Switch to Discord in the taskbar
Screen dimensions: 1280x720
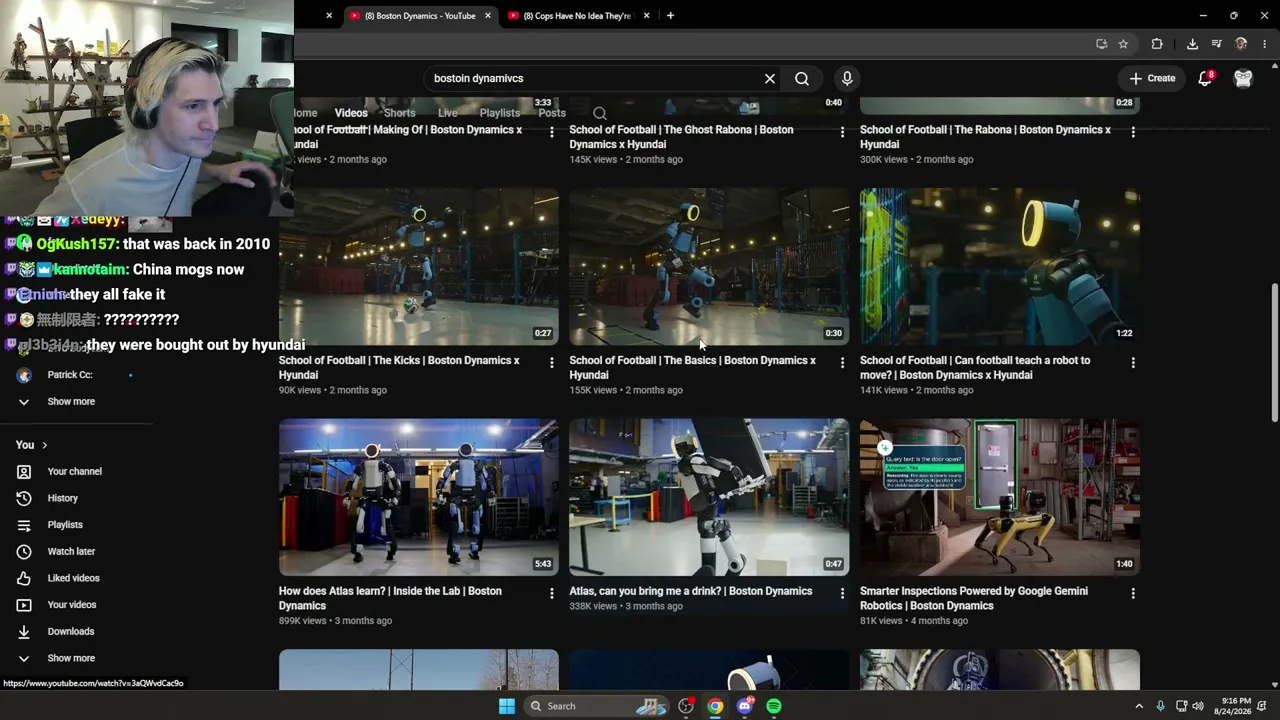pos(744,706)
